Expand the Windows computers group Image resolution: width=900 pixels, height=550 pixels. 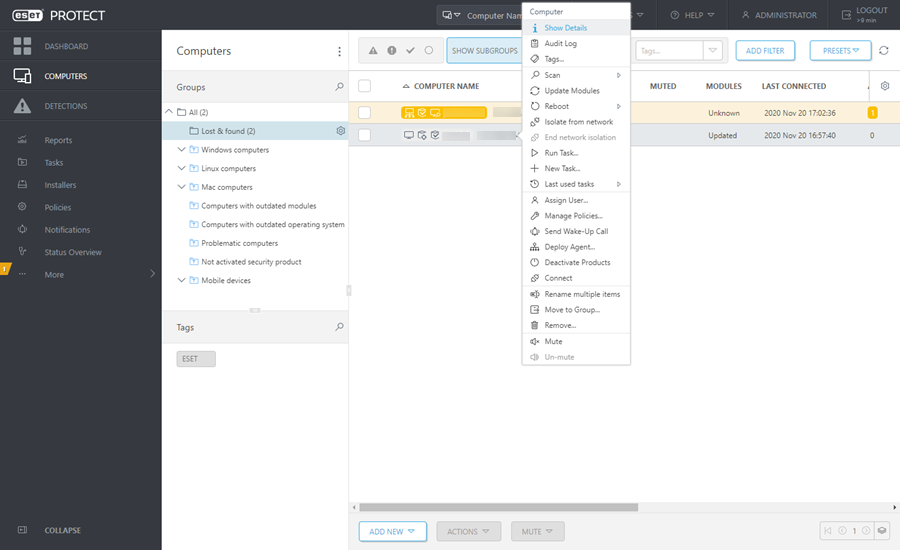(x=181, y=149)
